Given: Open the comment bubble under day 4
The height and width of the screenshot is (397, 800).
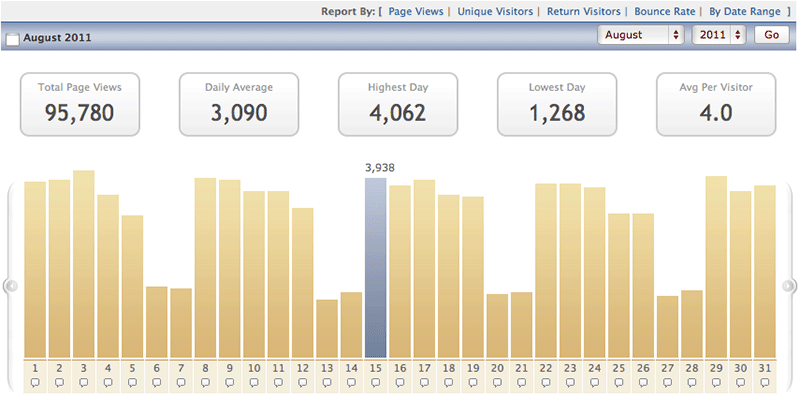Looking at the screenshot, I should (x=108, y=382).
